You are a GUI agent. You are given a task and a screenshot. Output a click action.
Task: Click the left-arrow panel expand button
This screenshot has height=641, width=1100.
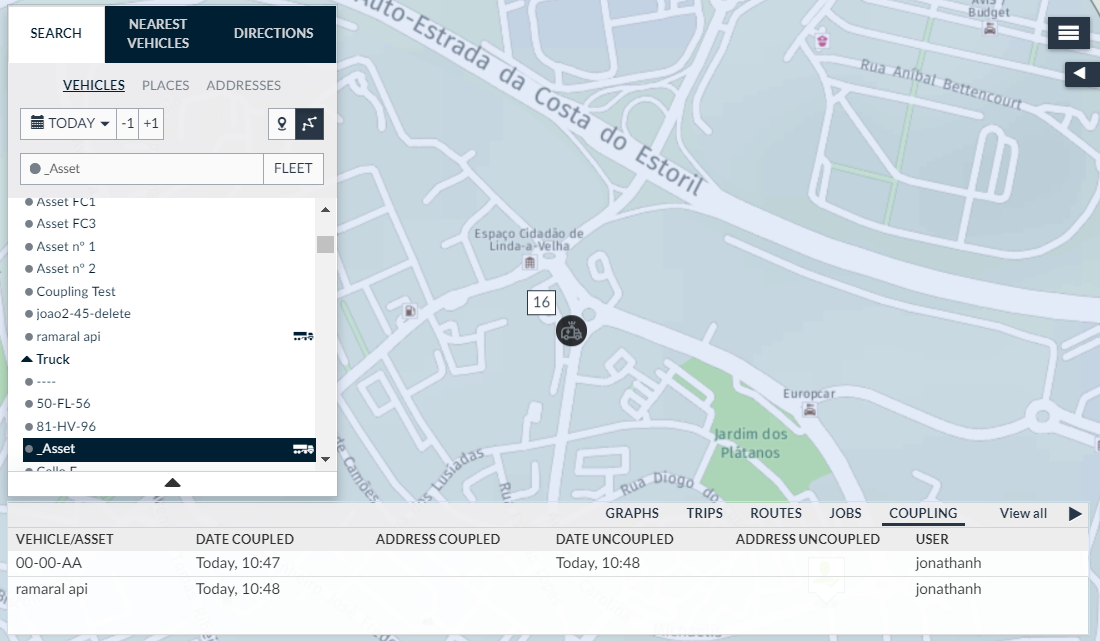click(x=1080, y=73)
